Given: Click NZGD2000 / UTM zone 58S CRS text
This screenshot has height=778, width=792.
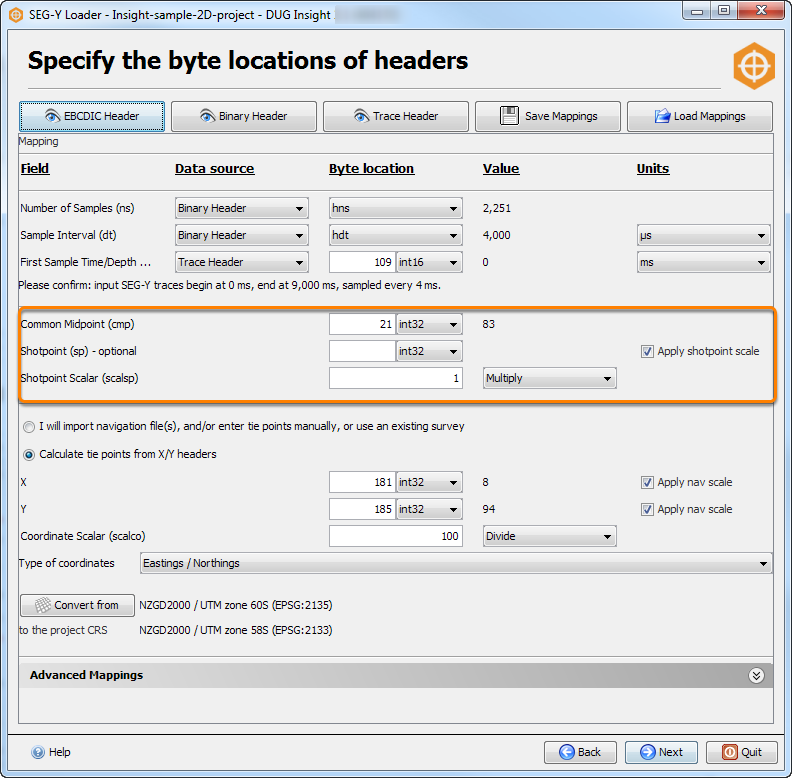Looking at the screenshot, I should pyautogui.click(x=236, y=630).
